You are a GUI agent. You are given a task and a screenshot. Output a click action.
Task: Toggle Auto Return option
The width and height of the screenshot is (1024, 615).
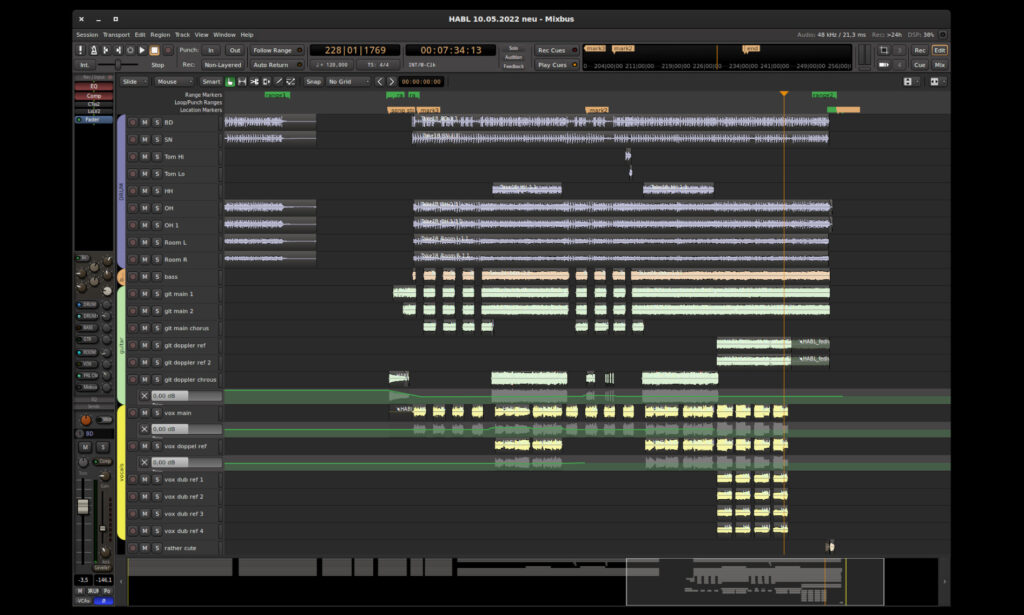(x=277, y=65)
